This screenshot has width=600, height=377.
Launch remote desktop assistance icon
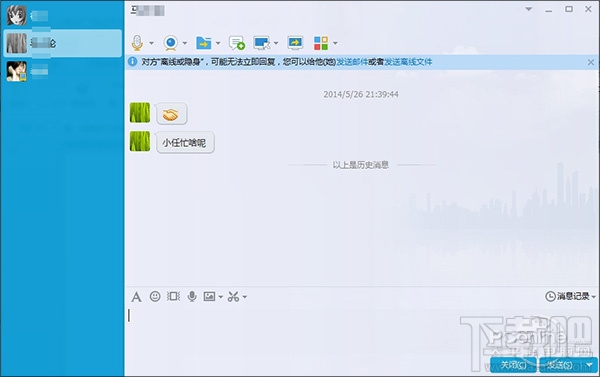262,43
